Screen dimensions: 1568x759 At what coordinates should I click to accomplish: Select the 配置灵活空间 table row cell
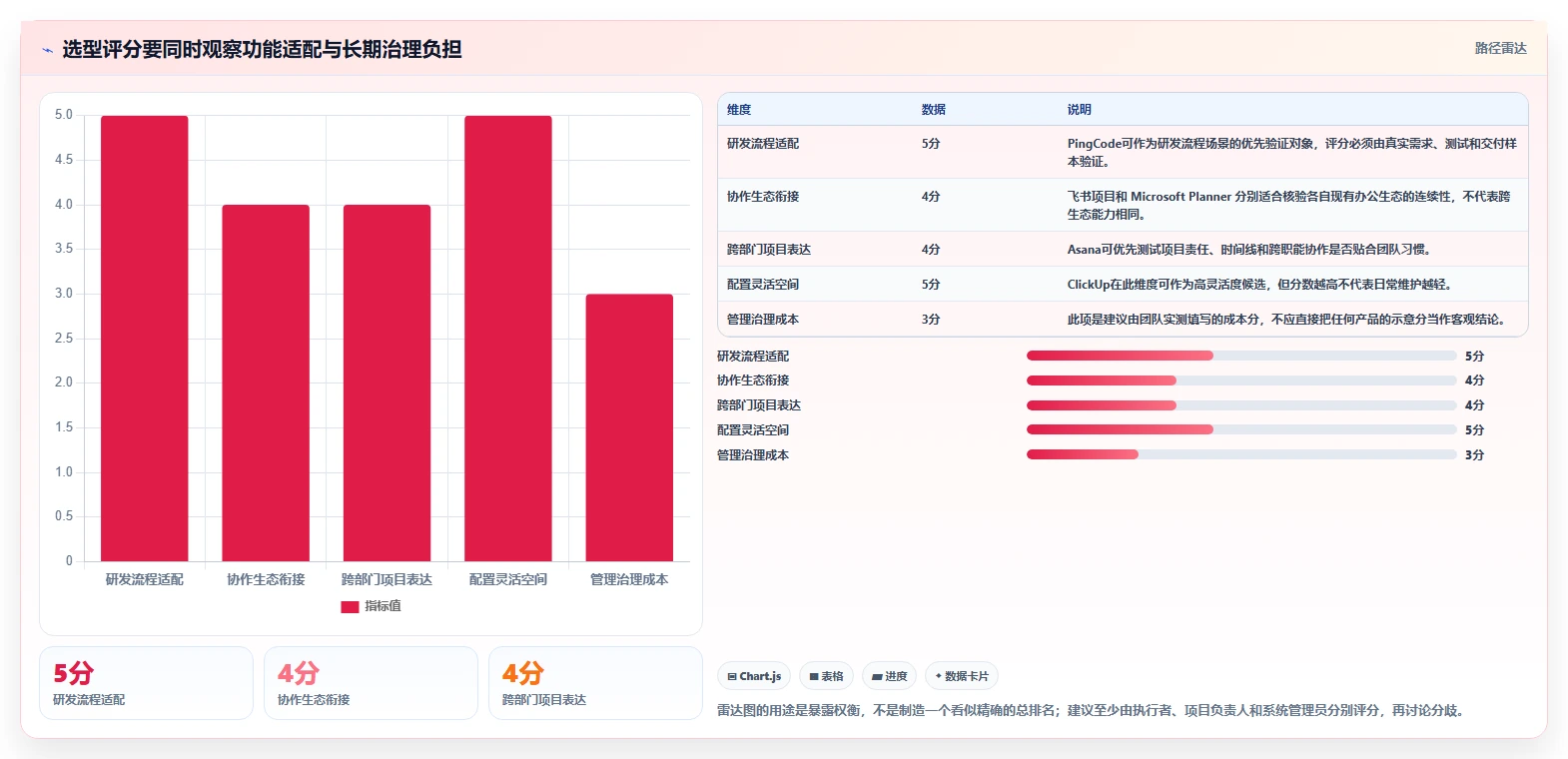tap(763, 285)
